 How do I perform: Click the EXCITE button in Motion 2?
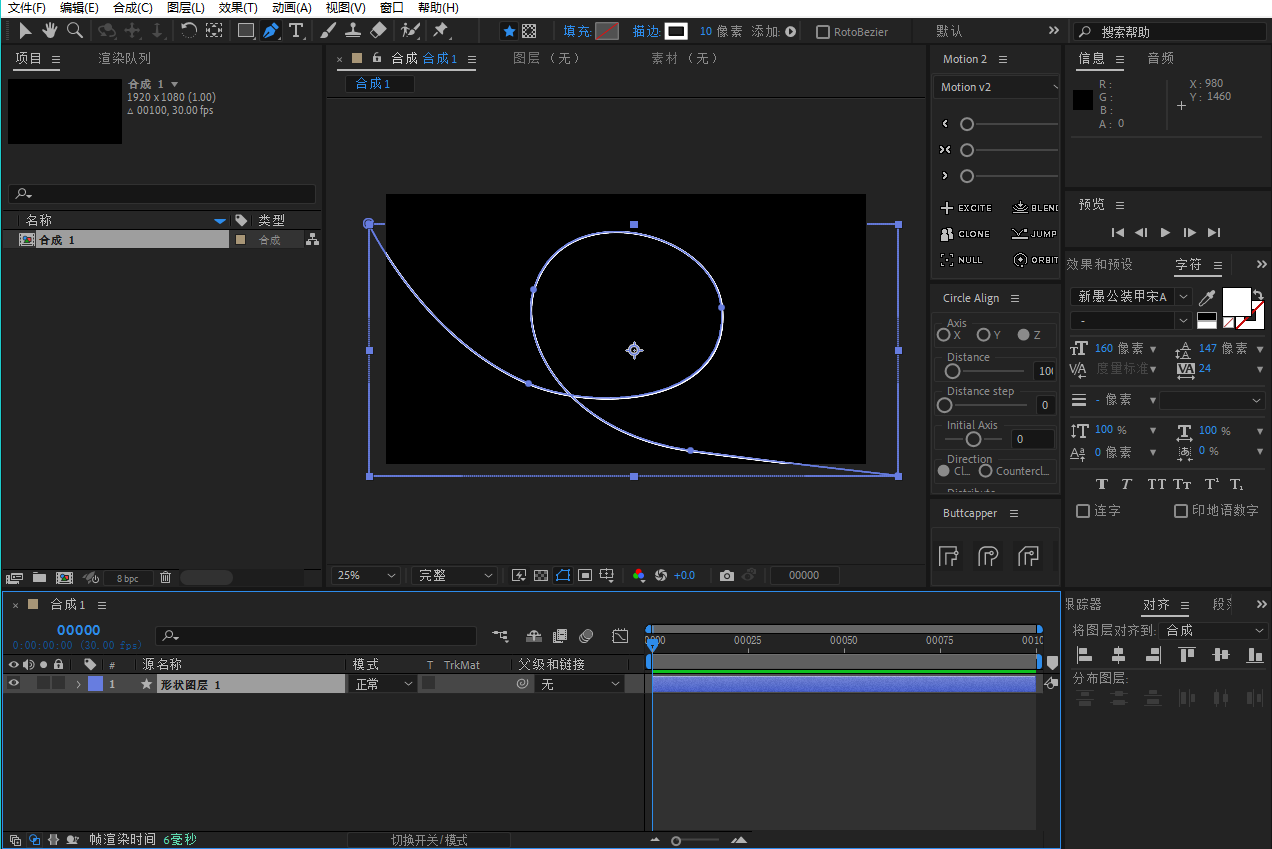[x=967, y=208]
